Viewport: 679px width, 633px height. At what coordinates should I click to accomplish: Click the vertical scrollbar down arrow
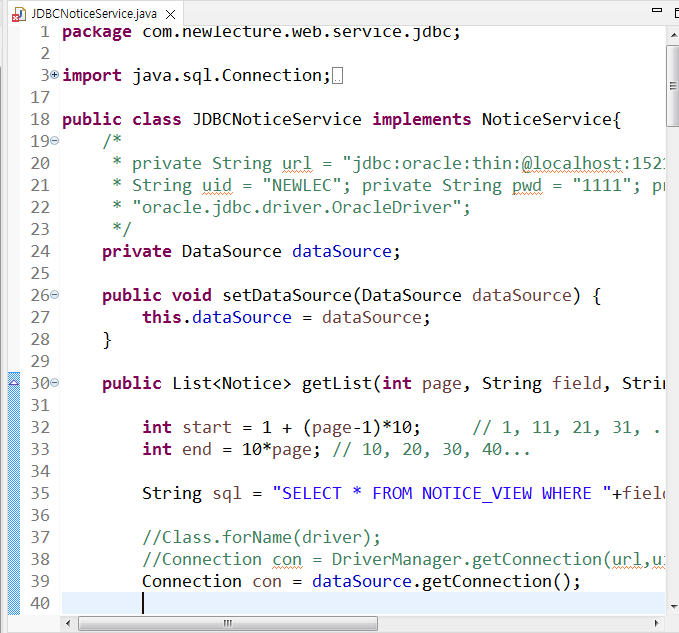click(x=674, y=607)
